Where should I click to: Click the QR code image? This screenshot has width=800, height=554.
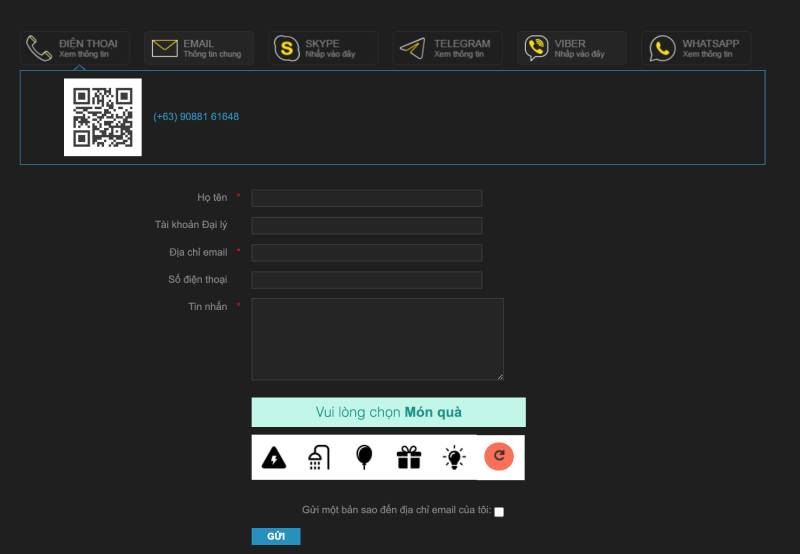[103, 117]
